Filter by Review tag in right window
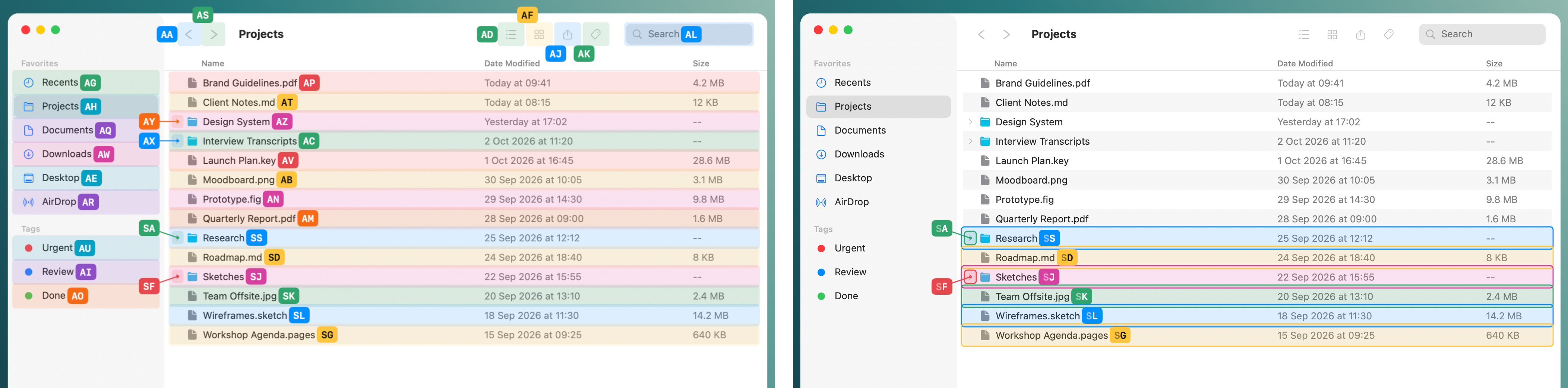Screen dimensions: 1568x388 tap(878, 272)
